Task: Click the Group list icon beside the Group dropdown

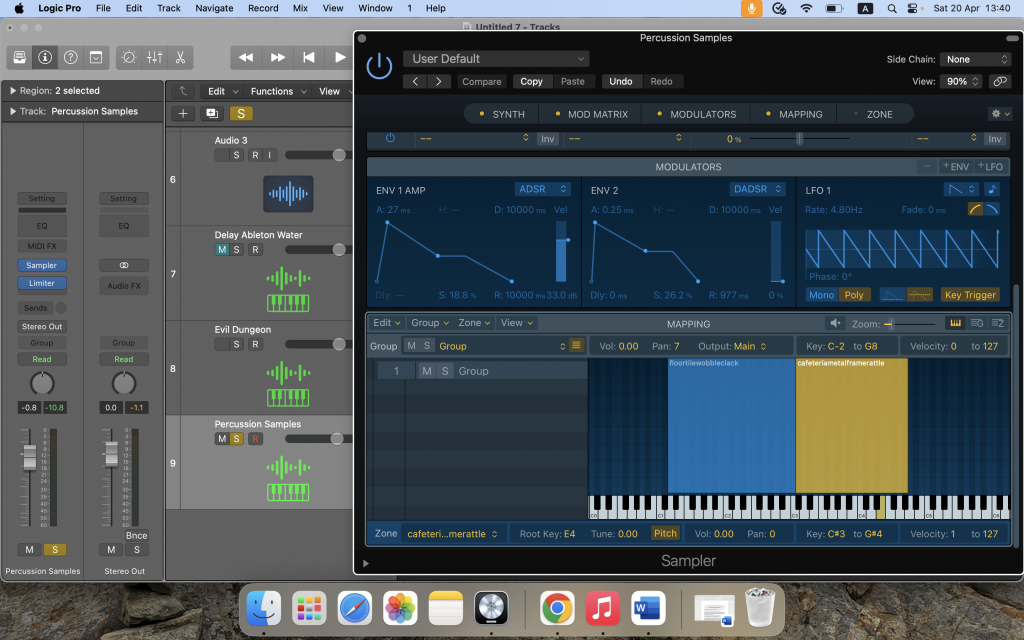Action: point(576,345)
